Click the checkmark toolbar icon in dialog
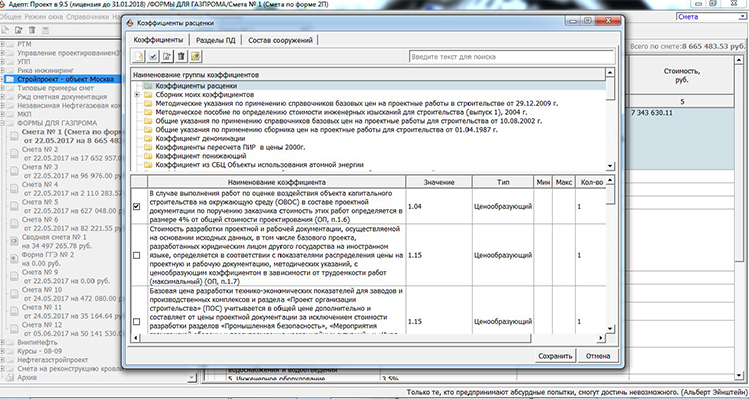The width and height of the screenshot is (749, 399). pos(153,56)
